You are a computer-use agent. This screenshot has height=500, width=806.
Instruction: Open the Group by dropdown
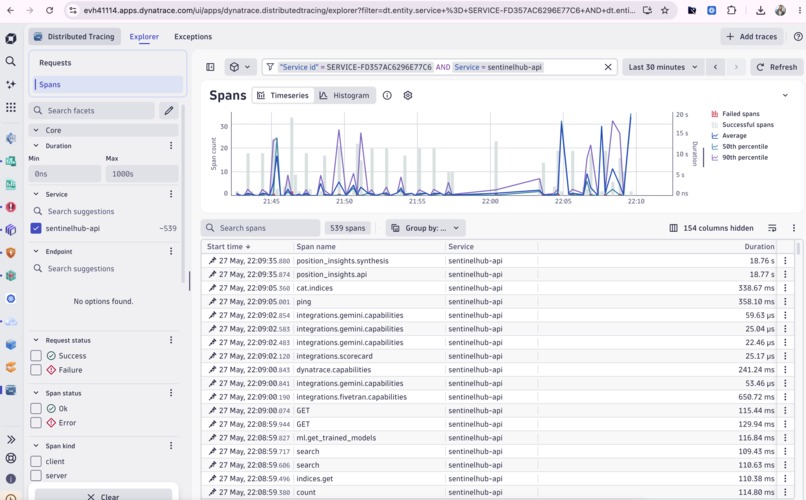pyautogui.click(x=425, y=228)
